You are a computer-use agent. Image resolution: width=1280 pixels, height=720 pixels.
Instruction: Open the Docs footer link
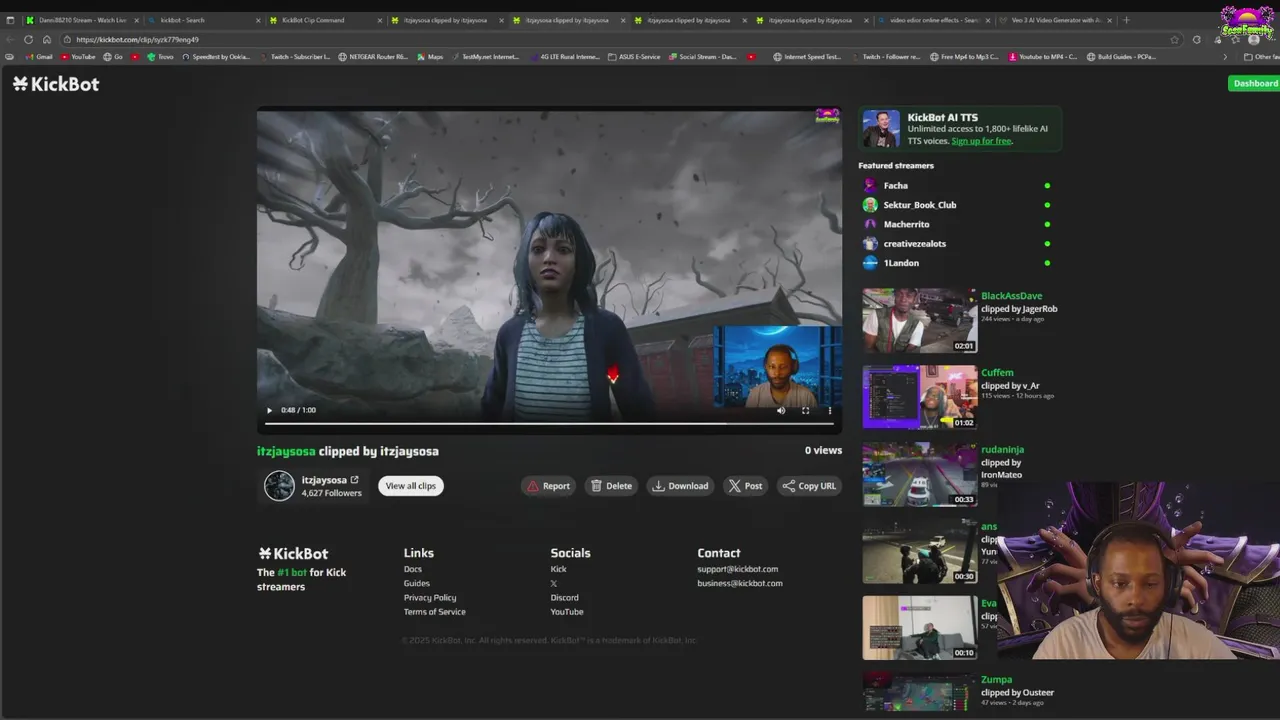[x=413, y=569]
